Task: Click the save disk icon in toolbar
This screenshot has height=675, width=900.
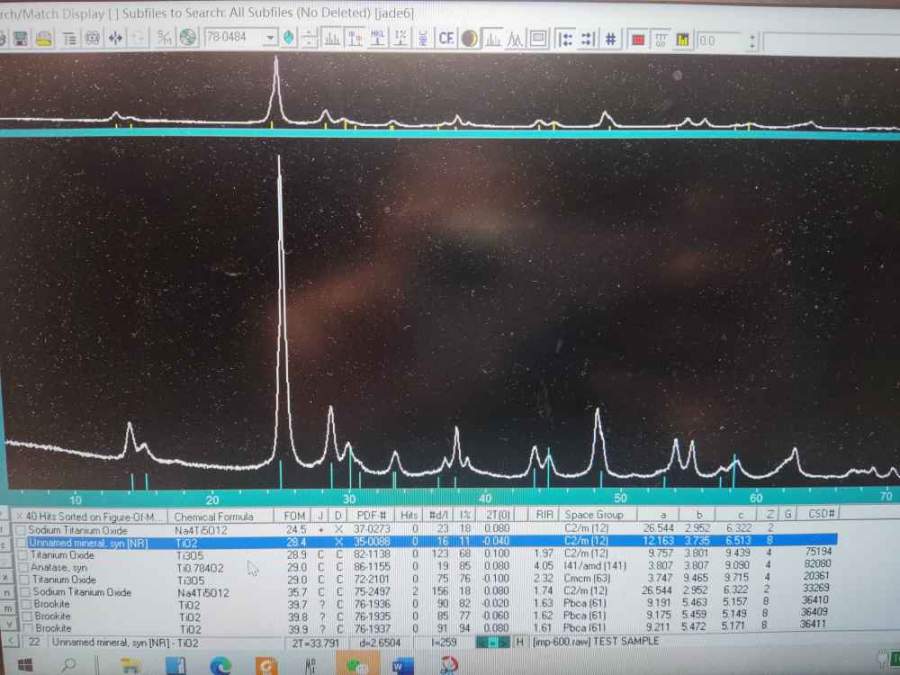Action: [19, 39]
